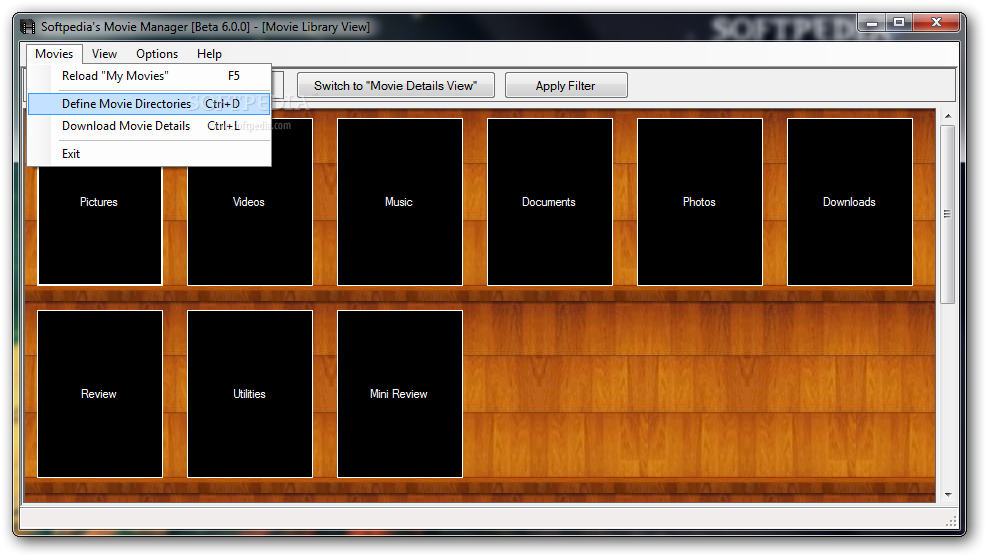Click the Apply Filter button

point(566,86)
